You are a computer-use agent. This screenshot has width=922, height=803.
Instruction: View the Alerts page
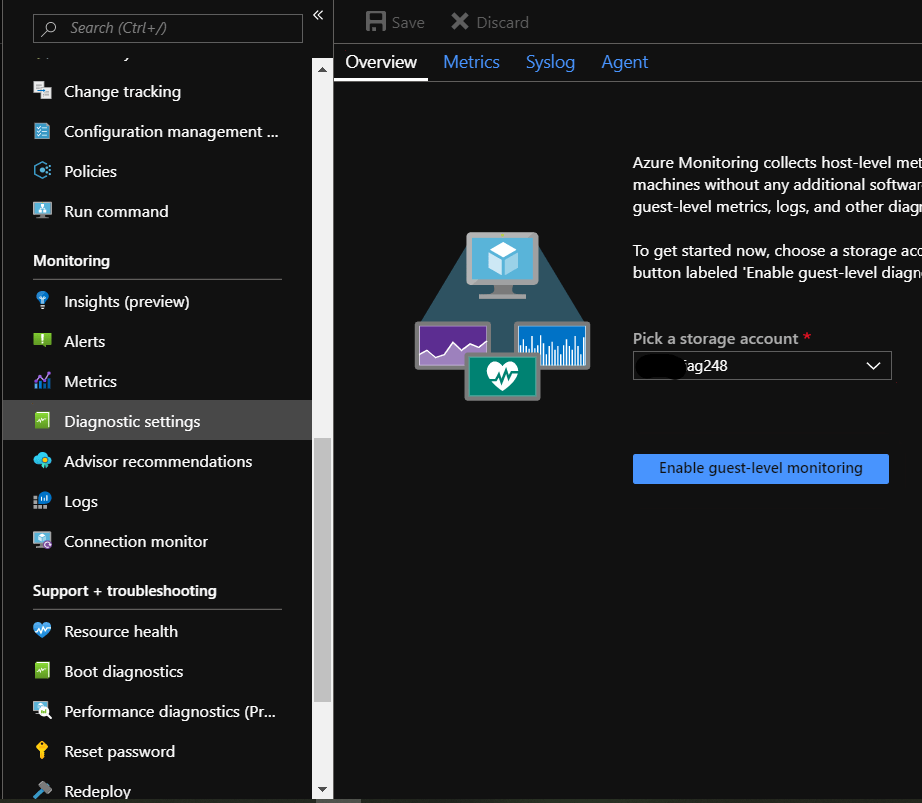[x=86, y=341]
